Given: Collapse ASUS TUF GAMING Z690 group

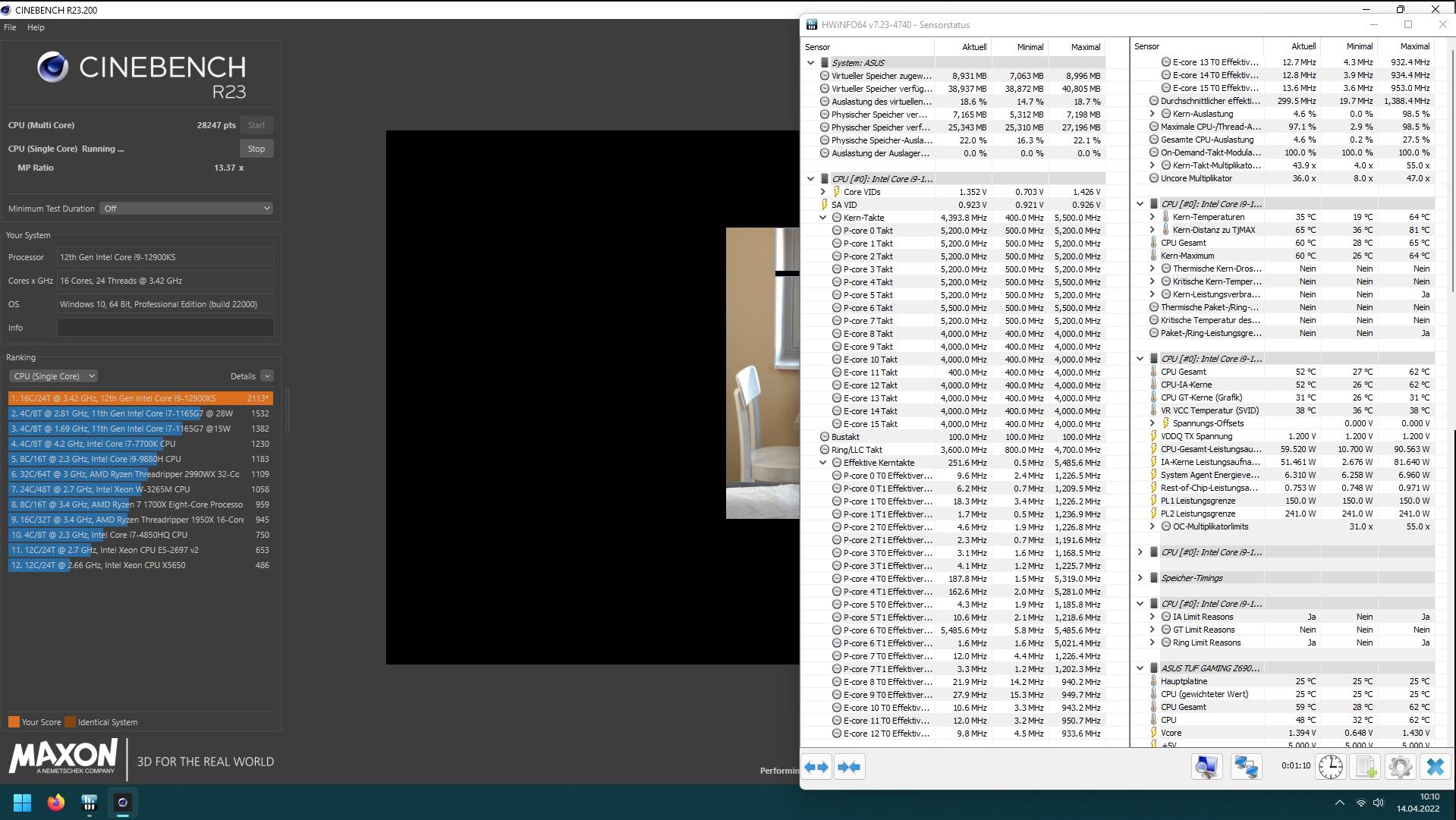Looking at the screenshot, I should pyautogui.click(x=1140, y=668).
